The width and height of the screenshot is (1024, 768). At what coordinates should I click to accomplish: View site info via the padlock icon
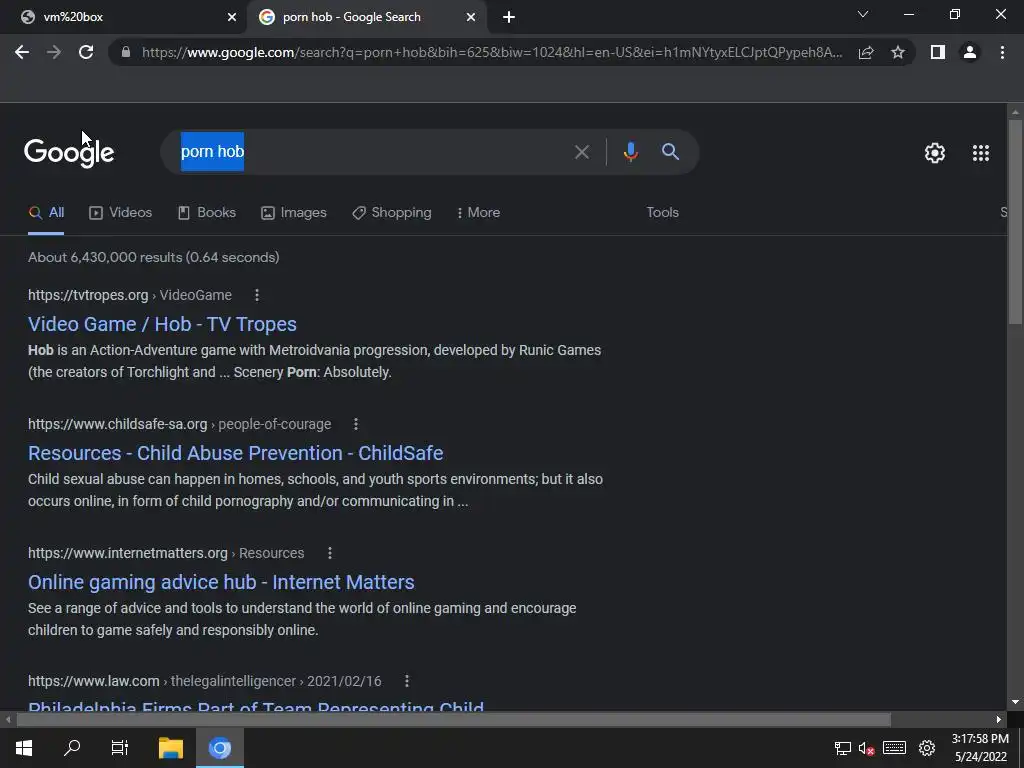point(126,52)
